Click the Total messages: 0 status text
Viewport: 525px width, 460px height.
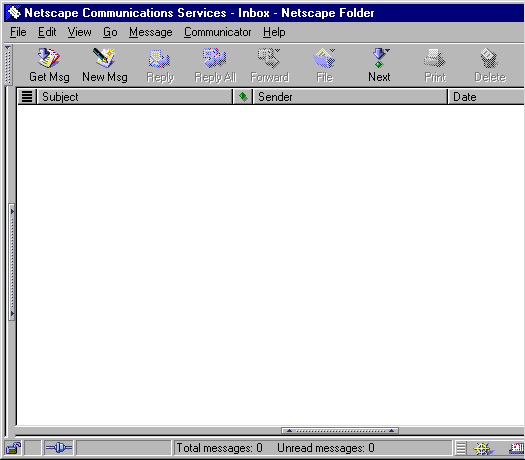point(219,448)
